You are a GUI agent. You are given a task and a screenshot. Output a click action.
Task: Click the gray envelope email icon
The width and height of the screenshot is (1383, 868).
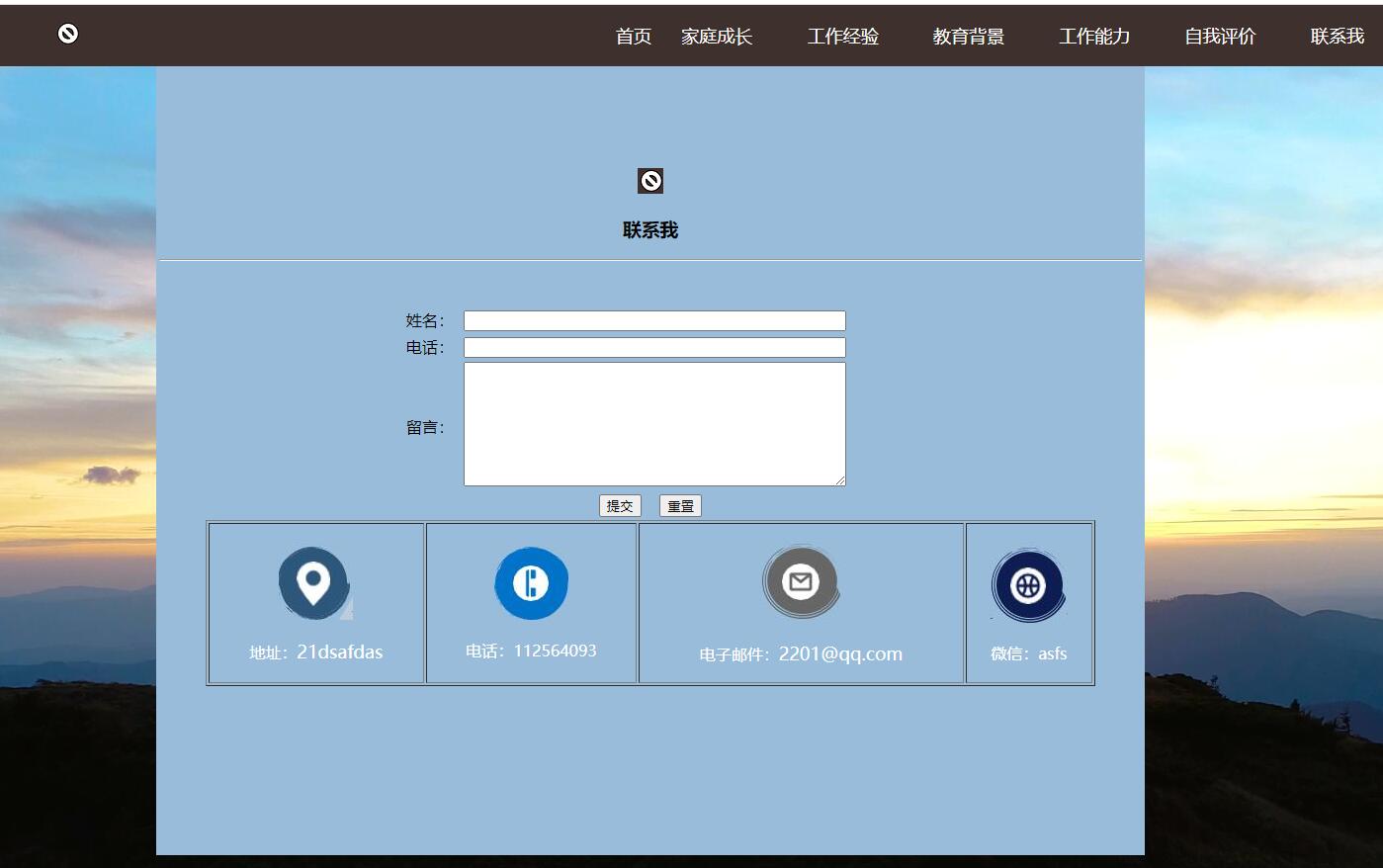[x=801, y=582]
